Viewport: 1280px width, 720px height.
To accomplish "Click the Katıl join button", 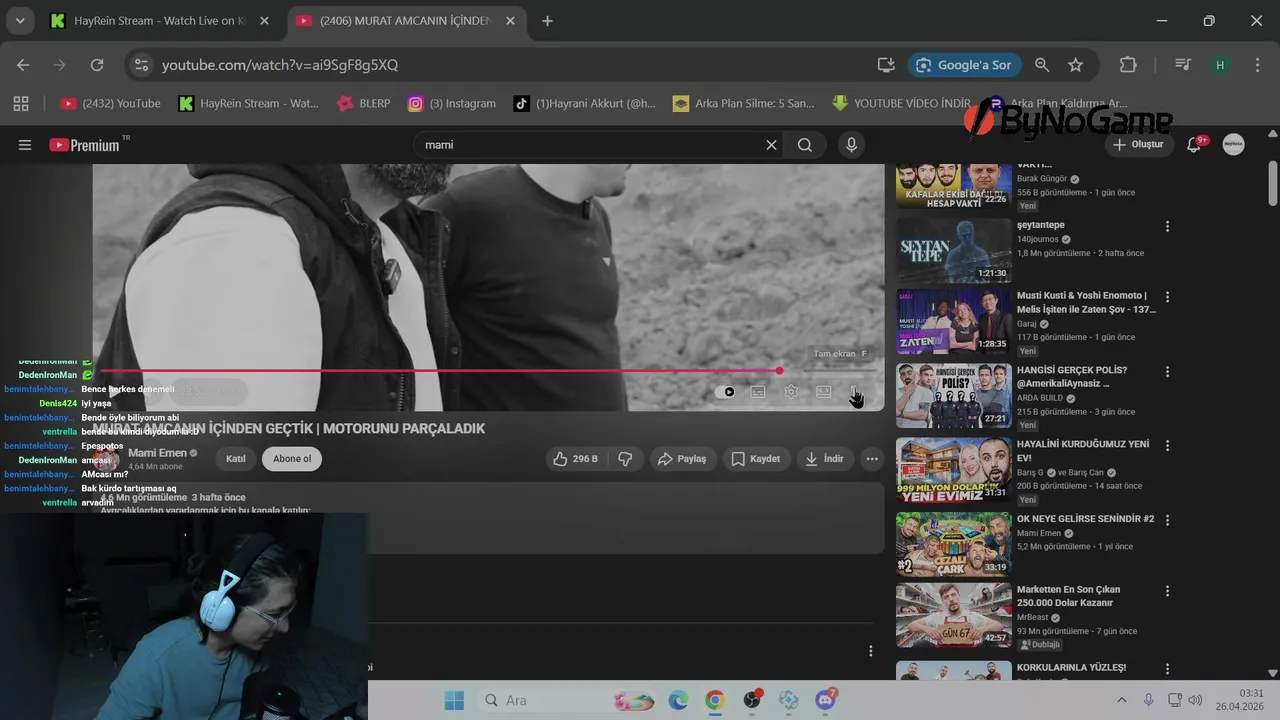I will click(x=236, y=459).
